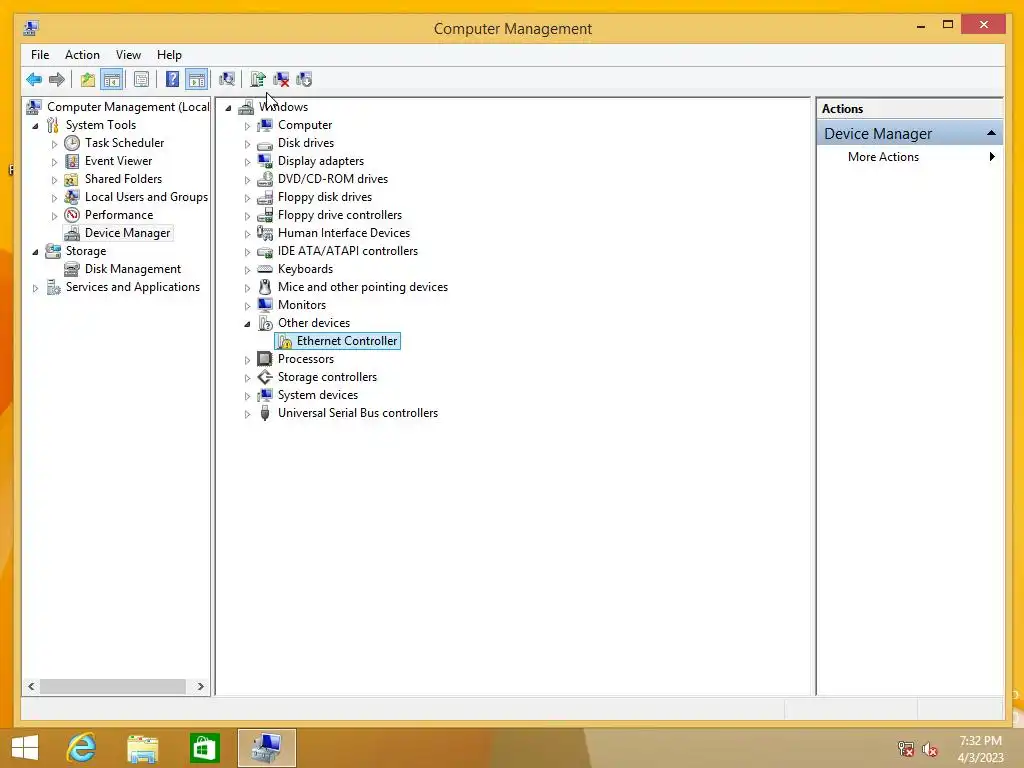Viewport: 1024px width, 768px height.
Task: Click left tree scrollbar right arrow
Action: 200,686
